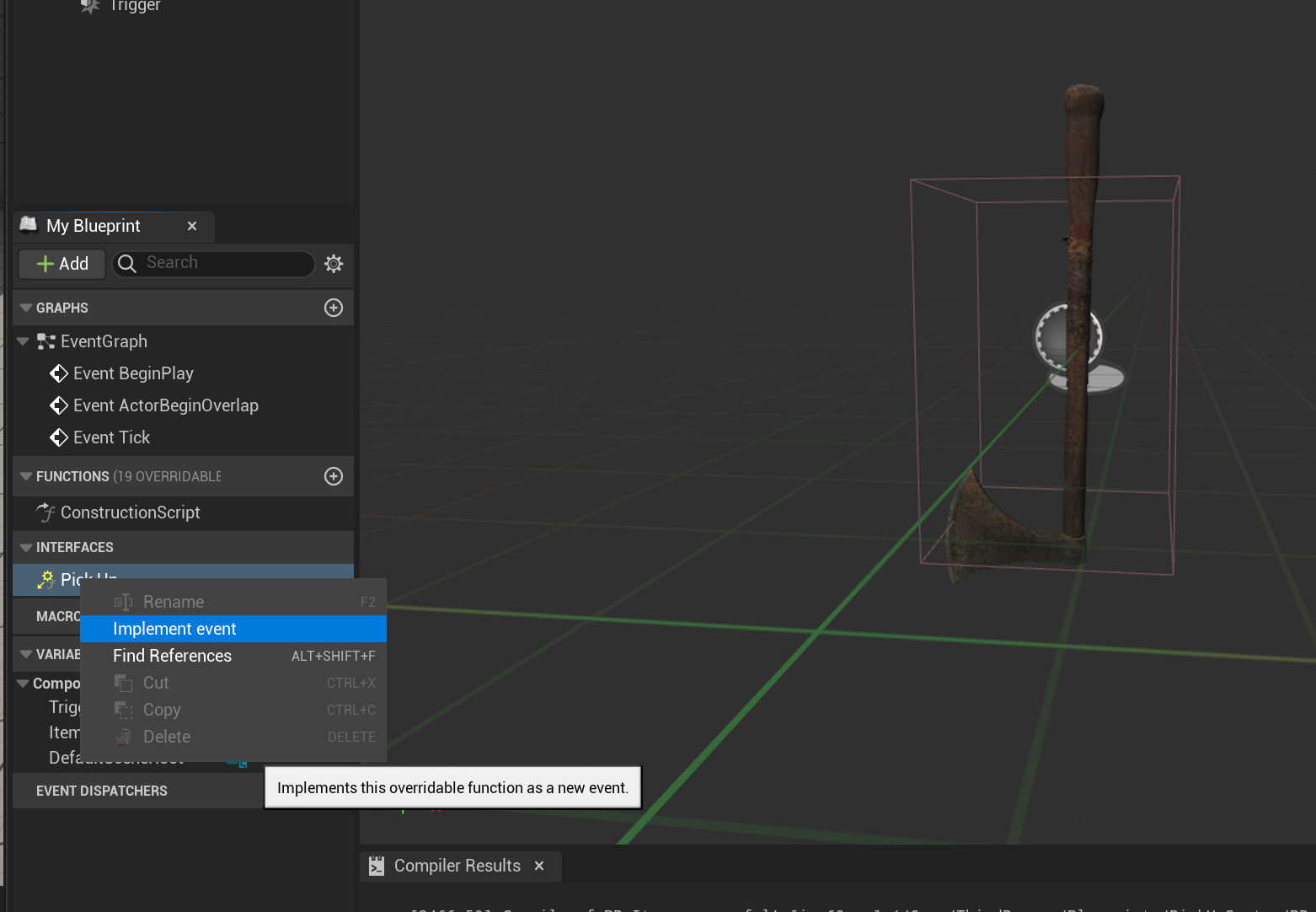Add a new graph with plus icon
This screenshot has height=912, width=1316.
[x=334, y=308]
